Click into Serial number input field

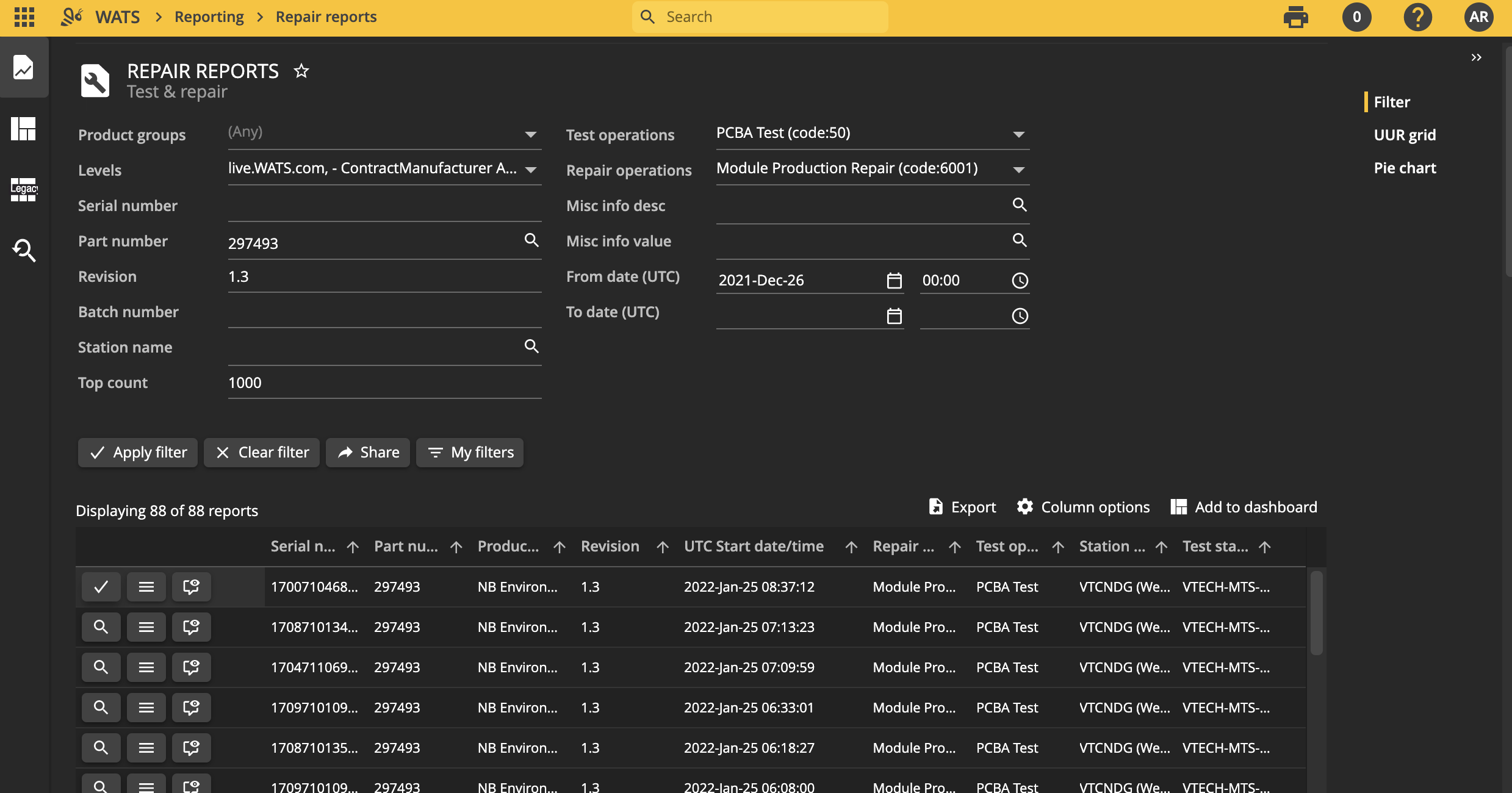(x=384, y=207)
